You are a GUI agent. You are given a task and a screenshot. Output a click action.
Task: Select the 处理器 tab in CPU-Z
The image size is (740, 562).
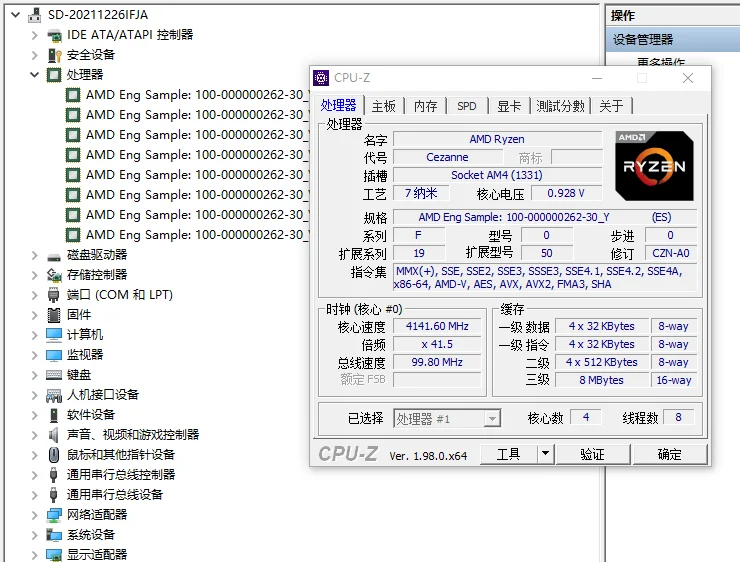[x=338, y=105]
